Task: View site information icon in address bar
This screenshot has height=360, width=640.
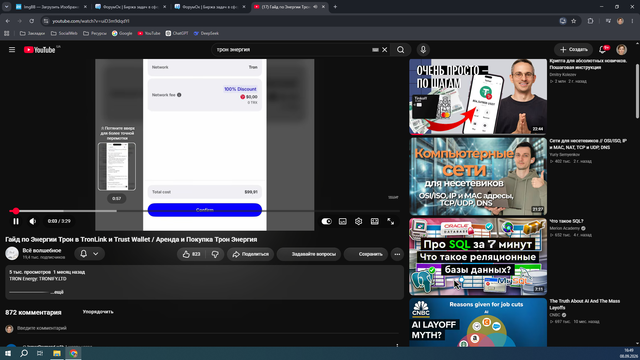Action: click(x=46, y=21)
